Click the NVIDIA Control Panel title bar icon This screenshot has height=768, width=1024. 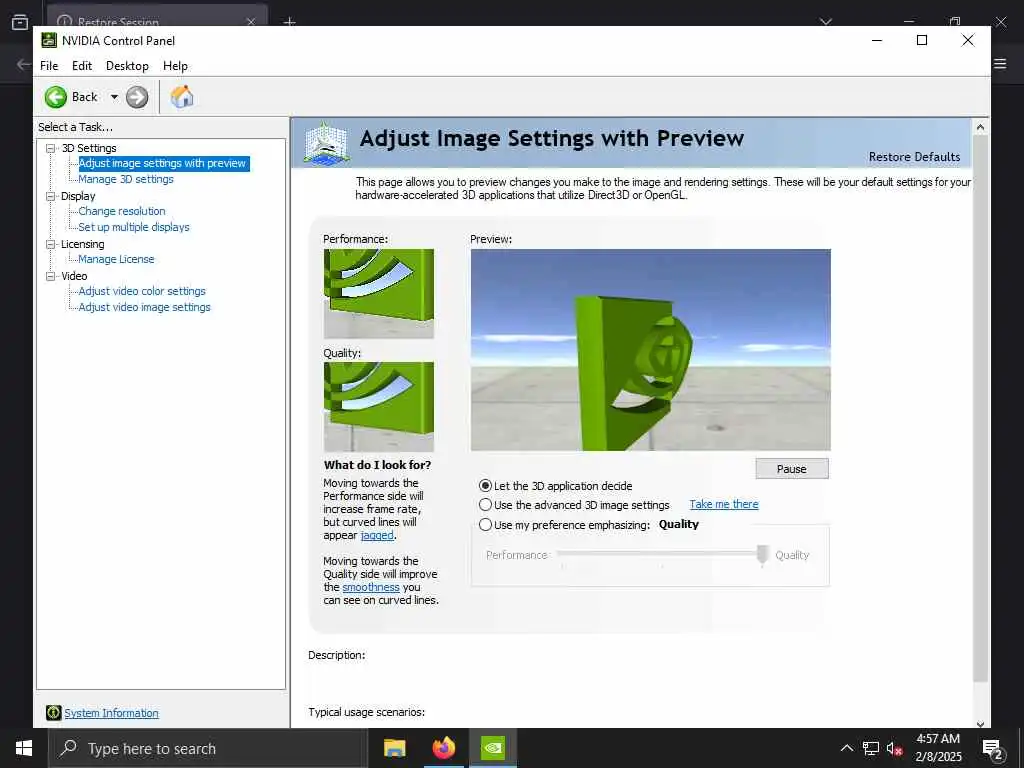coord(49,40)
